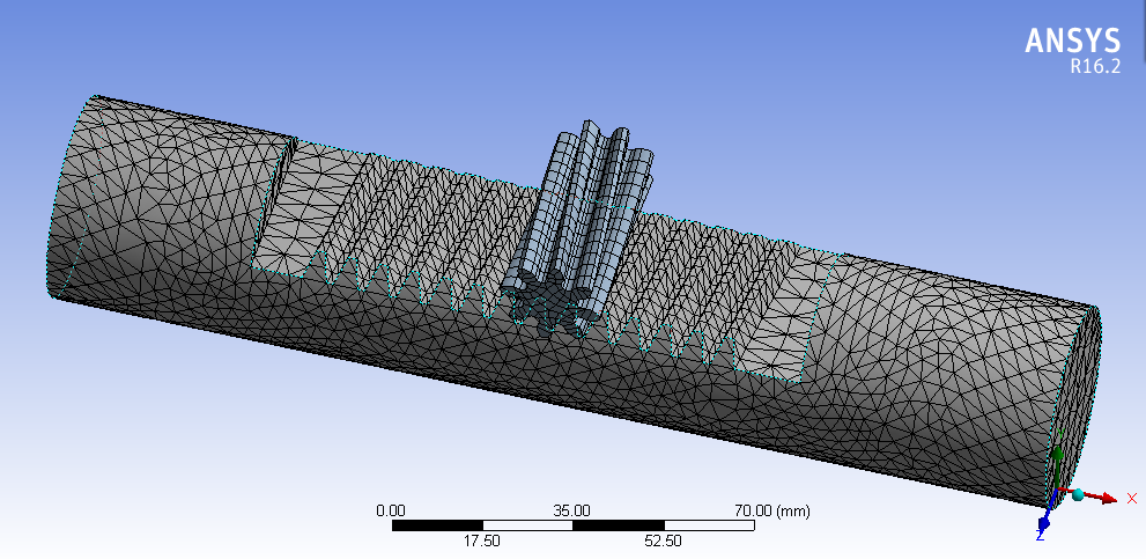
Task: Click the '0.00' ruler label
Action: pyautogui.click(x=391, y=511)
